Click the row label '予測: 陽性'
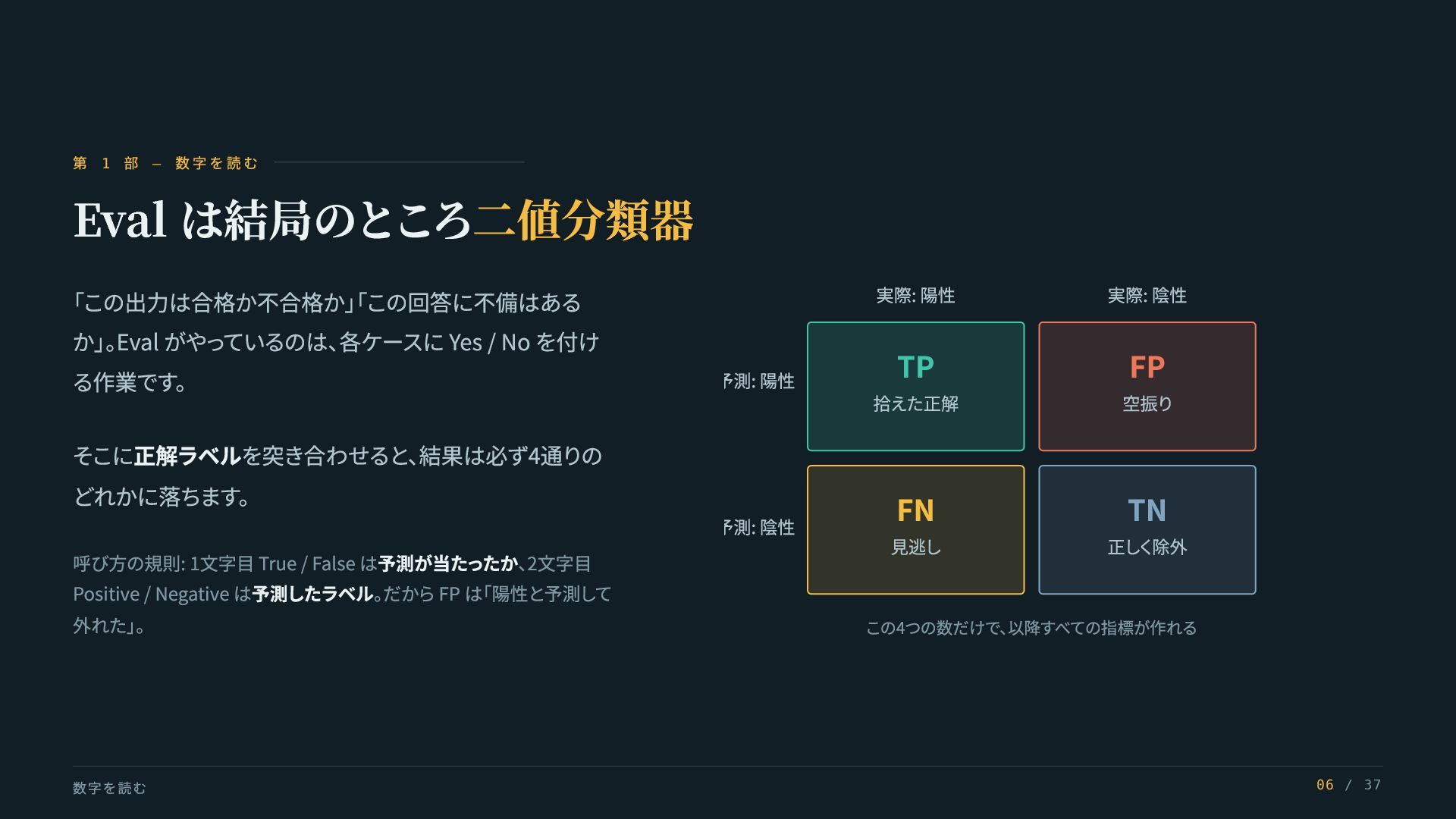Viewport: 1456px width, 819px height. point(759,381)
